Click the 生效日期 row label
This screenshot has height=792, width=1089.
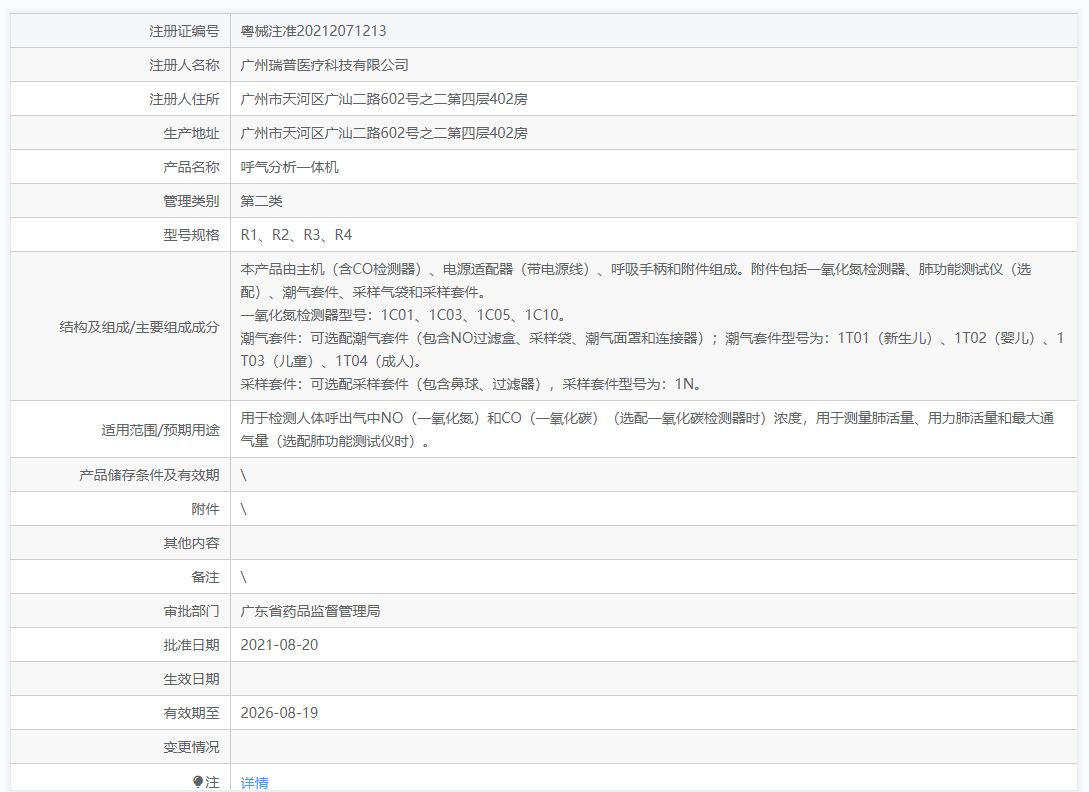coord(191,679)
